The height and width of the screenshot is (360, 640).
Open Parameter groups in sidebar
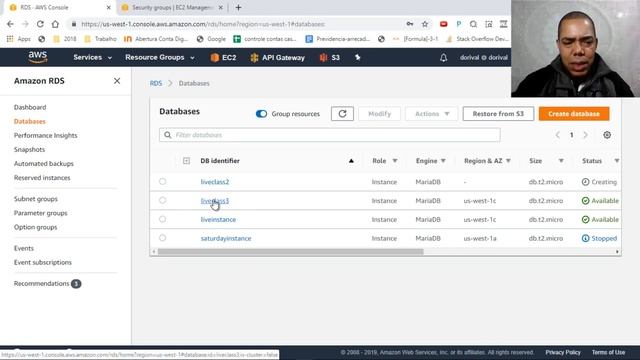[40, 213]
